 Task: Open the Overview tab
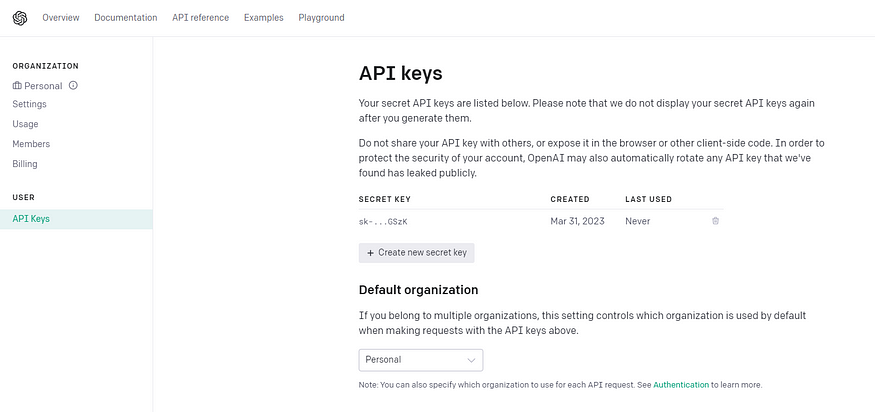pyautogui.click(x=61, y=17)
